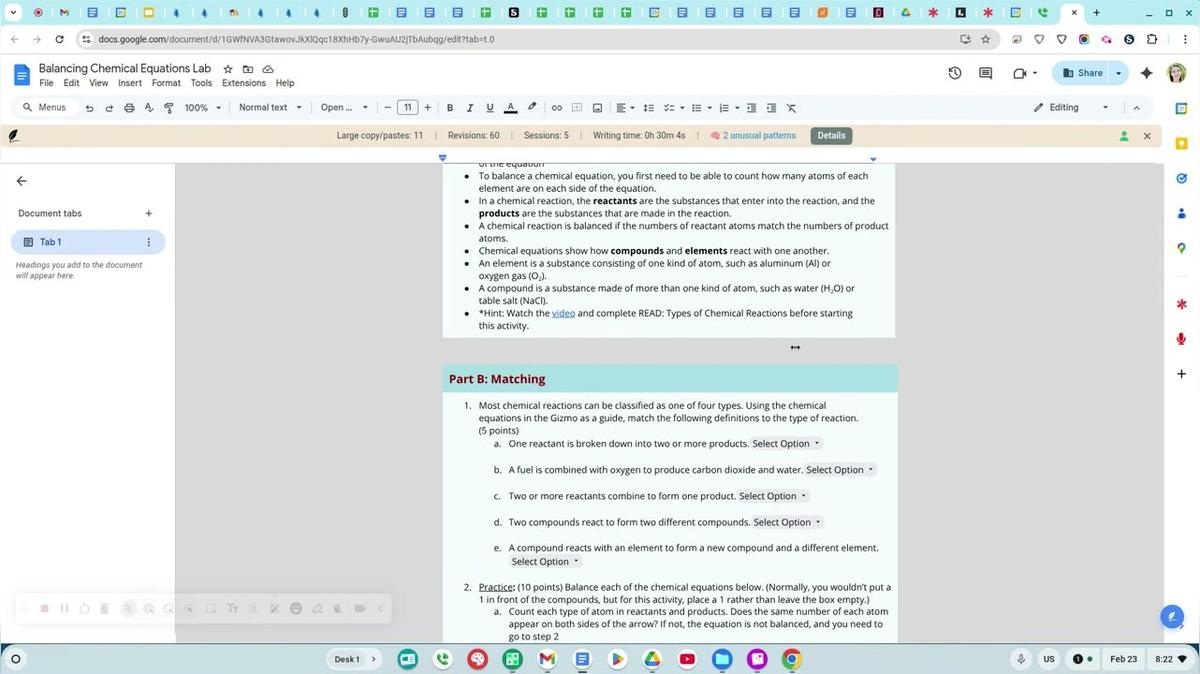Open the video hyperlink in hint
The image size is (1200, 674).
(x=563, y=313)
